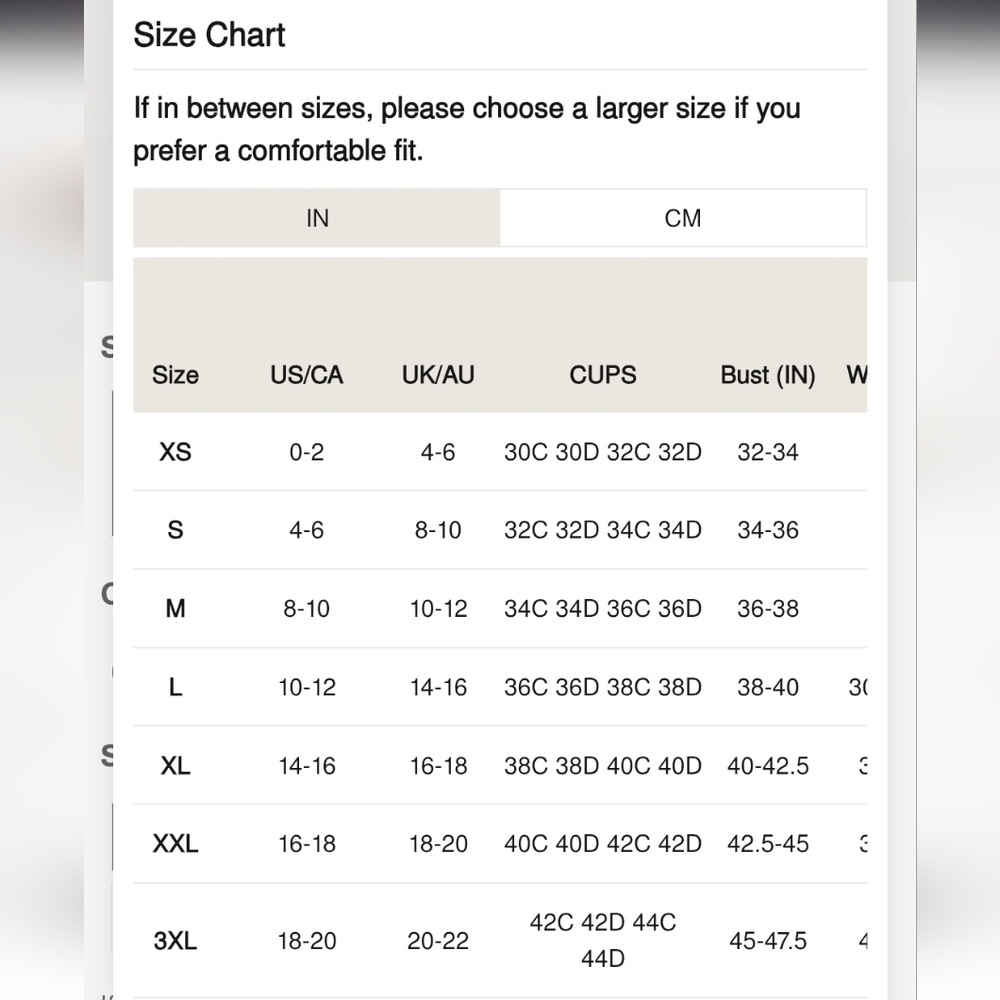Click the CUPS column header
The width and height of the screenshot is (1000, 1000).
[x=603, y=375]
